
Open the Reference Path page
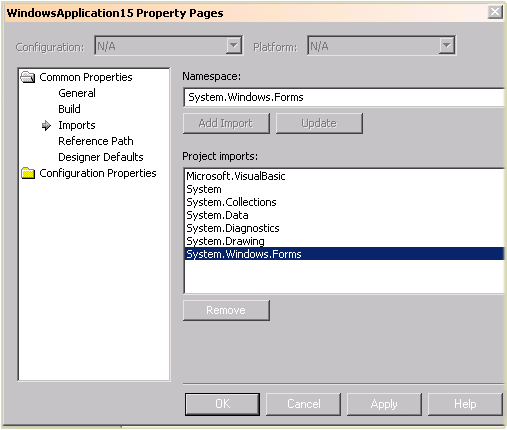tap(96, 141)
